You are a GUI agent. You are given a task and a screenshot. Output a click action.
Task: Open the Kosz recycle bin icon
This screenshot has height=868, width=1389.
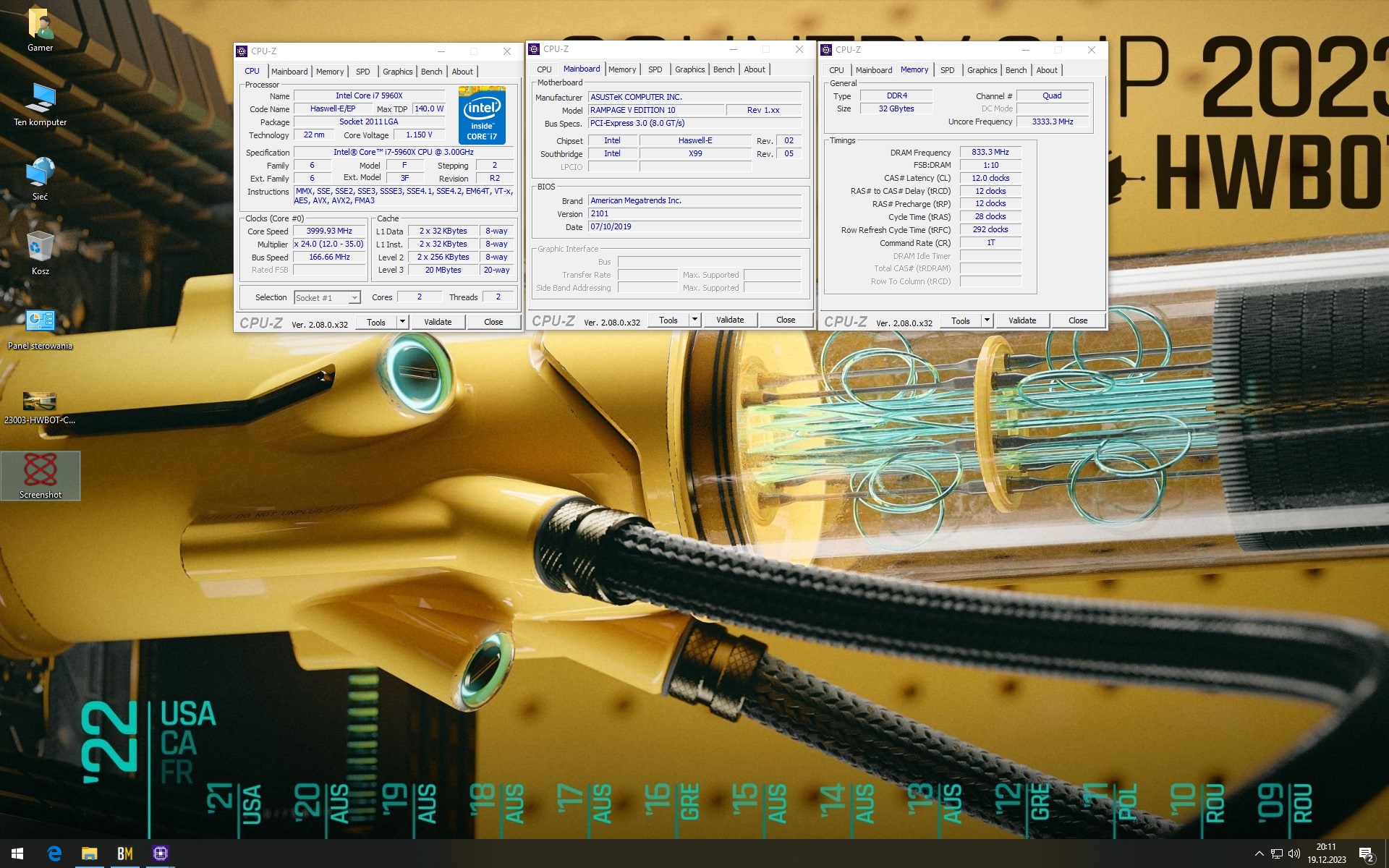point(41,254)
